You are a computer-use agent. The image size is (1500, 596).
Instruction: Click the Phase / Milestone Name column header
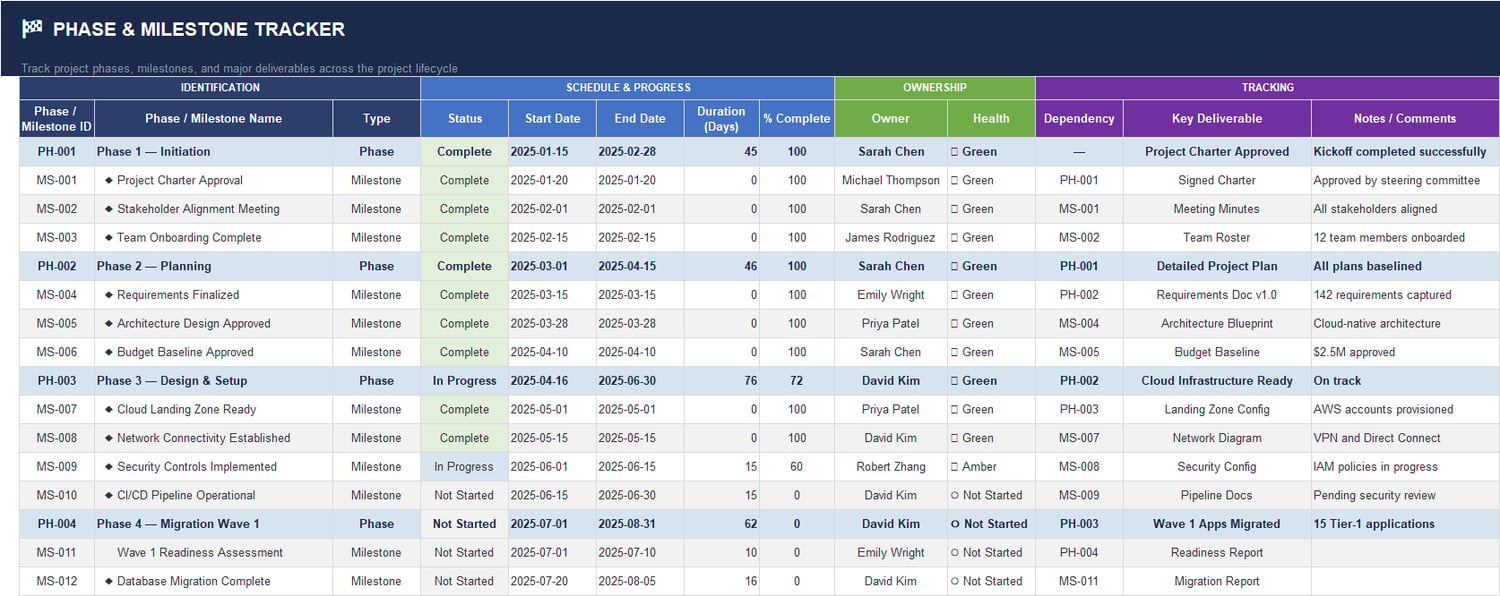tap(213, 118)
